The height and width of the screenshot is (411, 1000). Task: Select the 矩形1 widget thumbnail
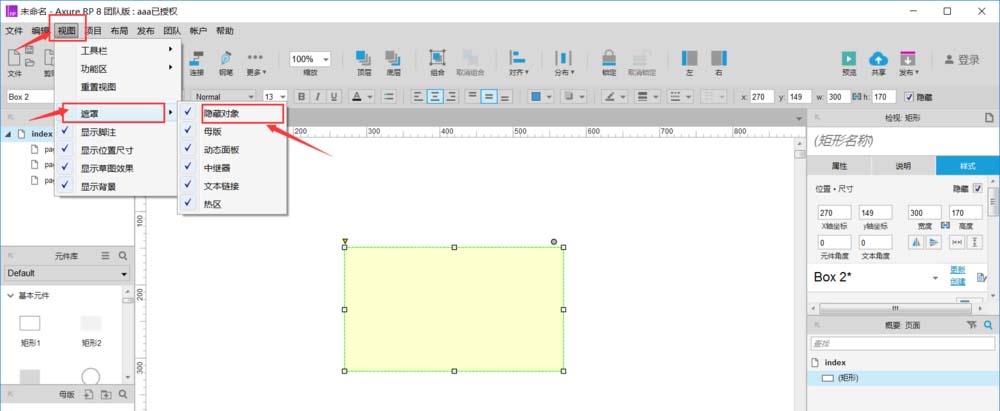pos(29,323)
